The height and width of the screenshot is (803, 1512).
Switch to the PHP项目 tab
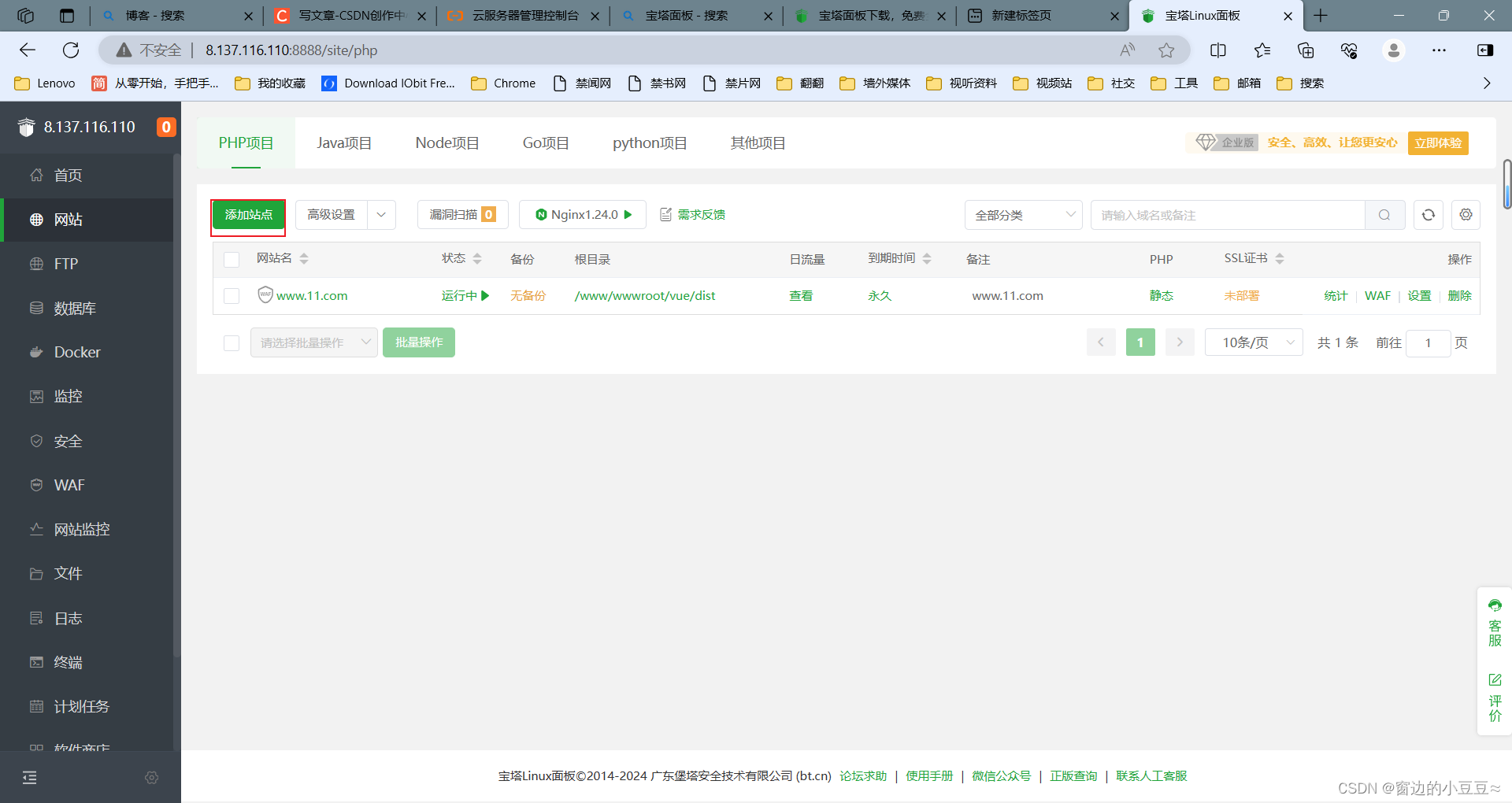point(246,143)
